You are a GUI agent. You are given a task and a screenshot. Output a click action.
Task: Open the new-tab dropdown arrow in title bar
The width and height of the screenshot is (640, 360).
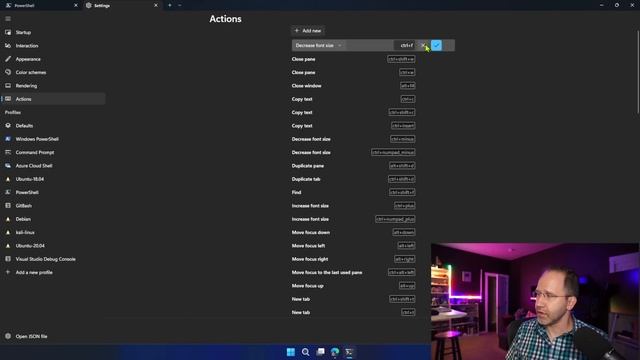tap(180, 5)
